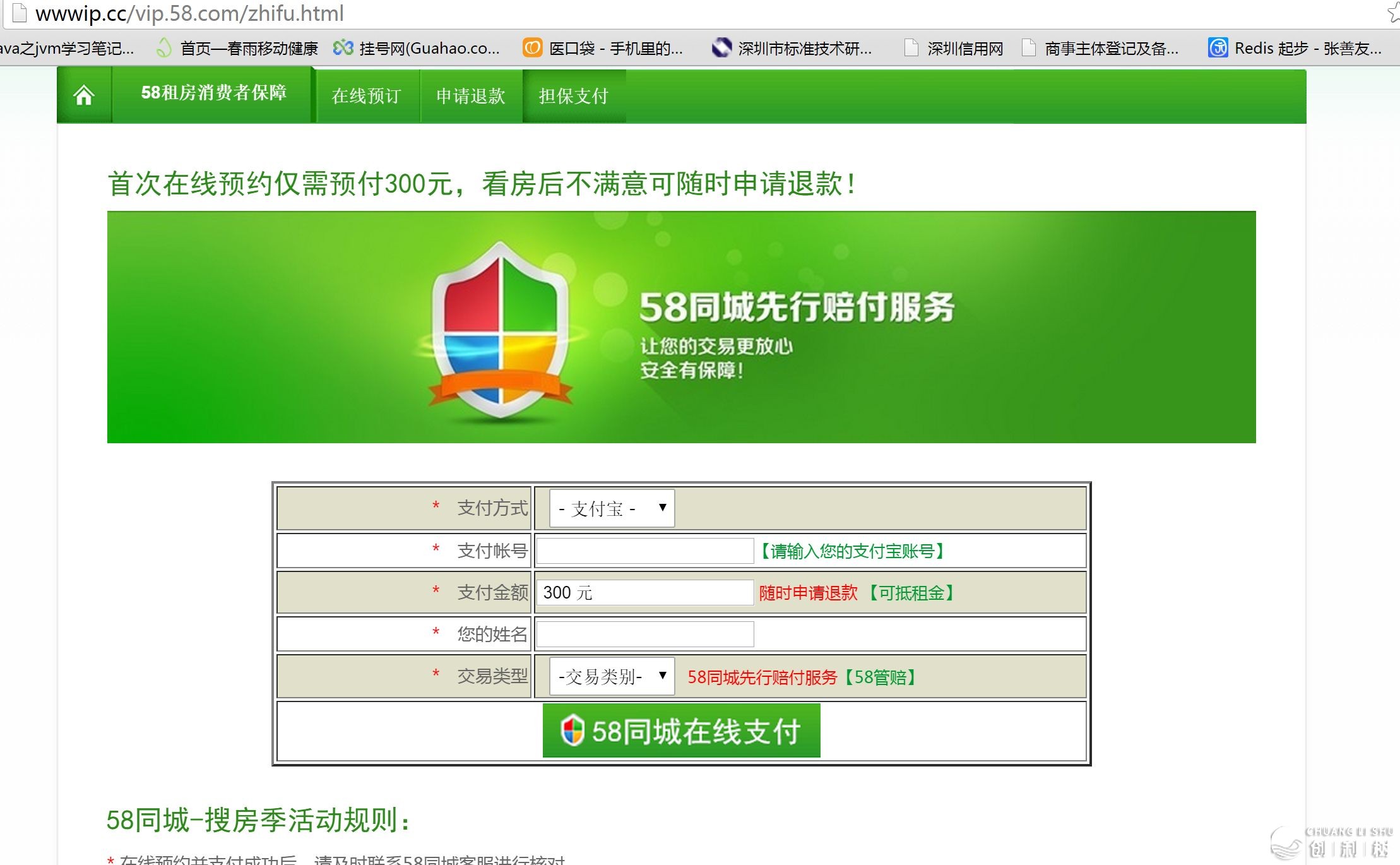Click the 58同城先行赔付服务 red text in form
This screenshot has width=1400, height=865.
[762, 677]
